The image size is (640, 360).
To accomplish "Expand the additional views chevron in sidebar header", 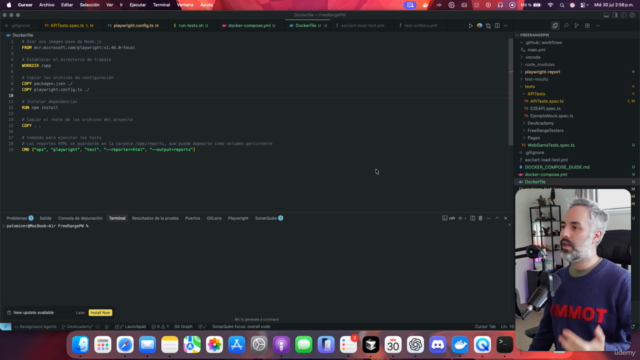I will click(x=598, y=26).
